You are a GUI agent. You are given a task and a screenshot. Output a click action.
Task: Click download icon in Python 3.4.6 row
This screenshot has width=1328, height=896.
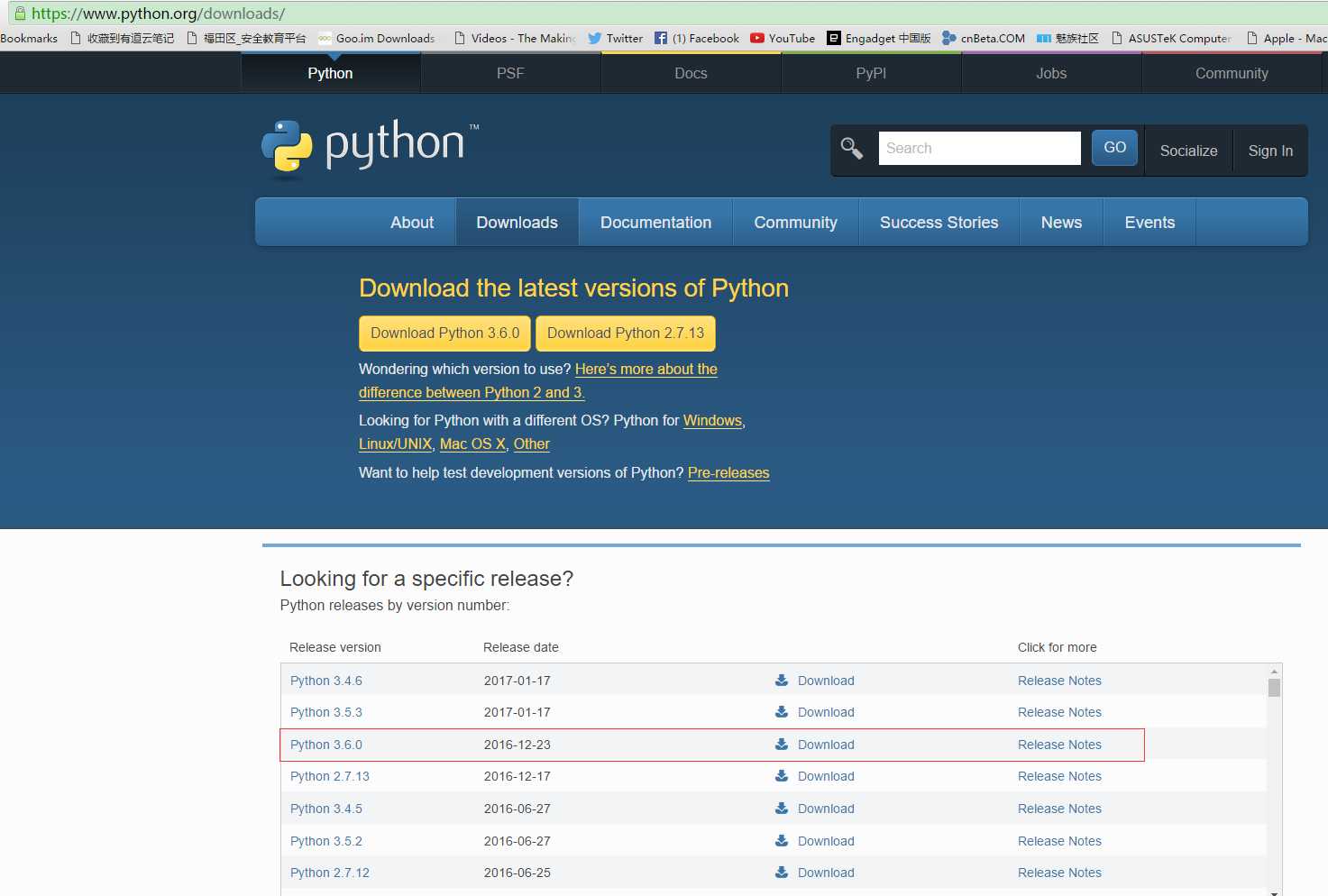tap(782, 681)
